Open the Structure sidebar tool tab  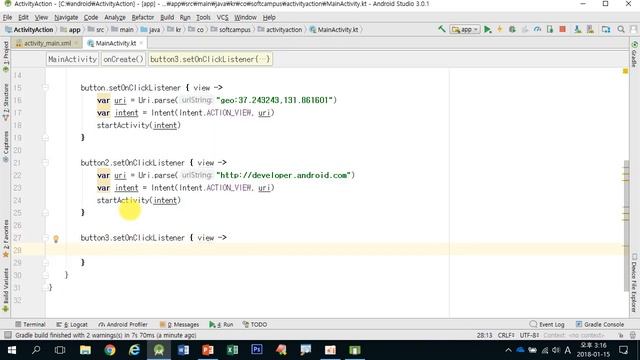(5, 102)
